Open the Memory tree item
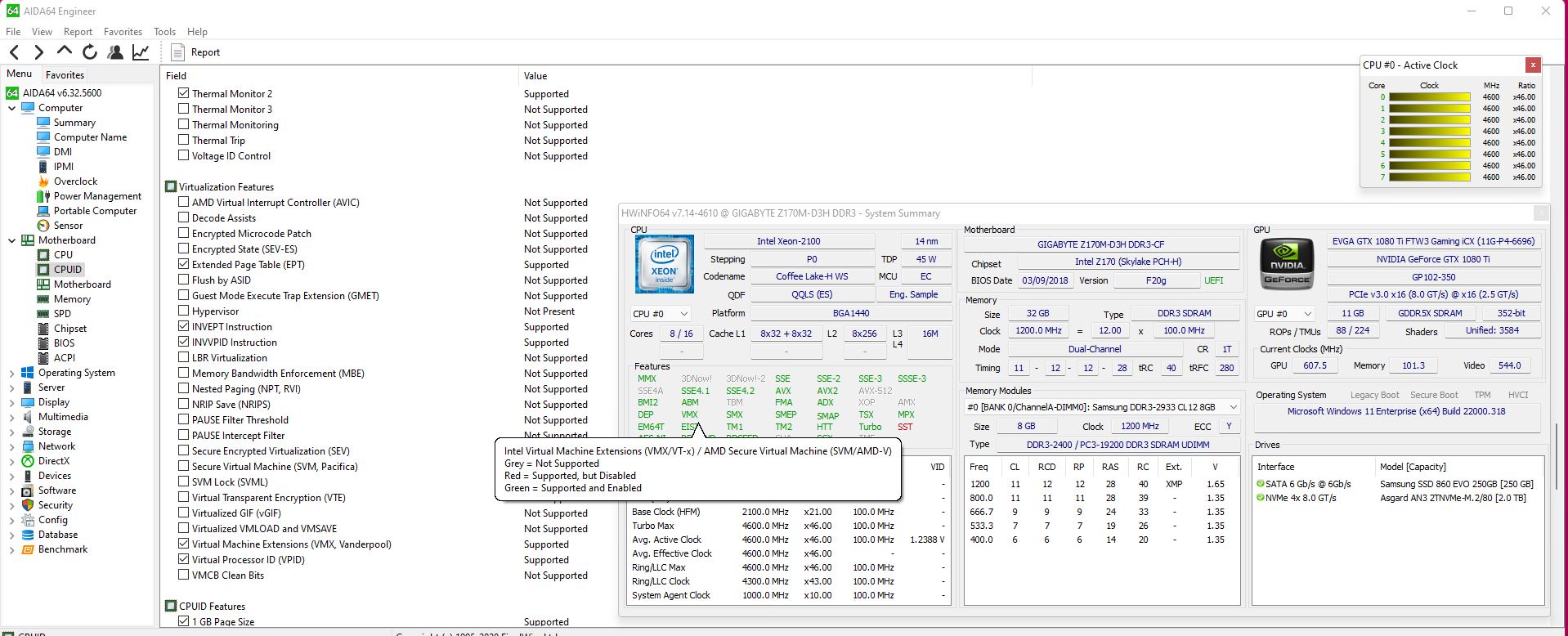This screenshot has height=636, width=1568. tap(72, 299)
